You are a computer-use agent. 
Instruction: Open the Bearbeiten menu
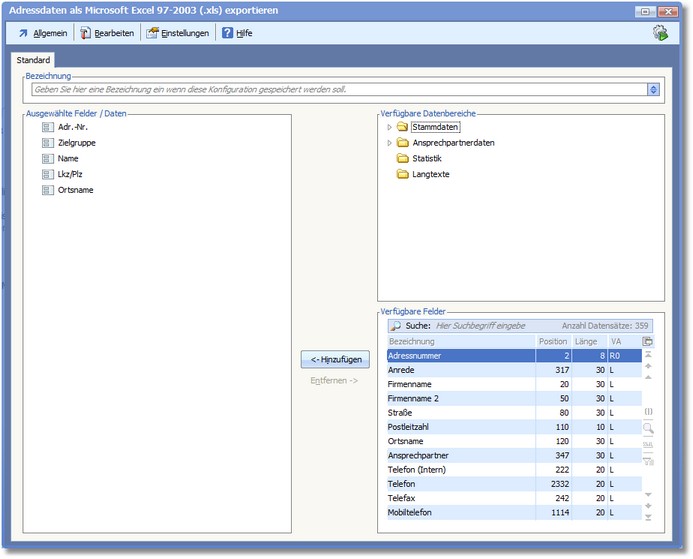click(x=107, y=33)
